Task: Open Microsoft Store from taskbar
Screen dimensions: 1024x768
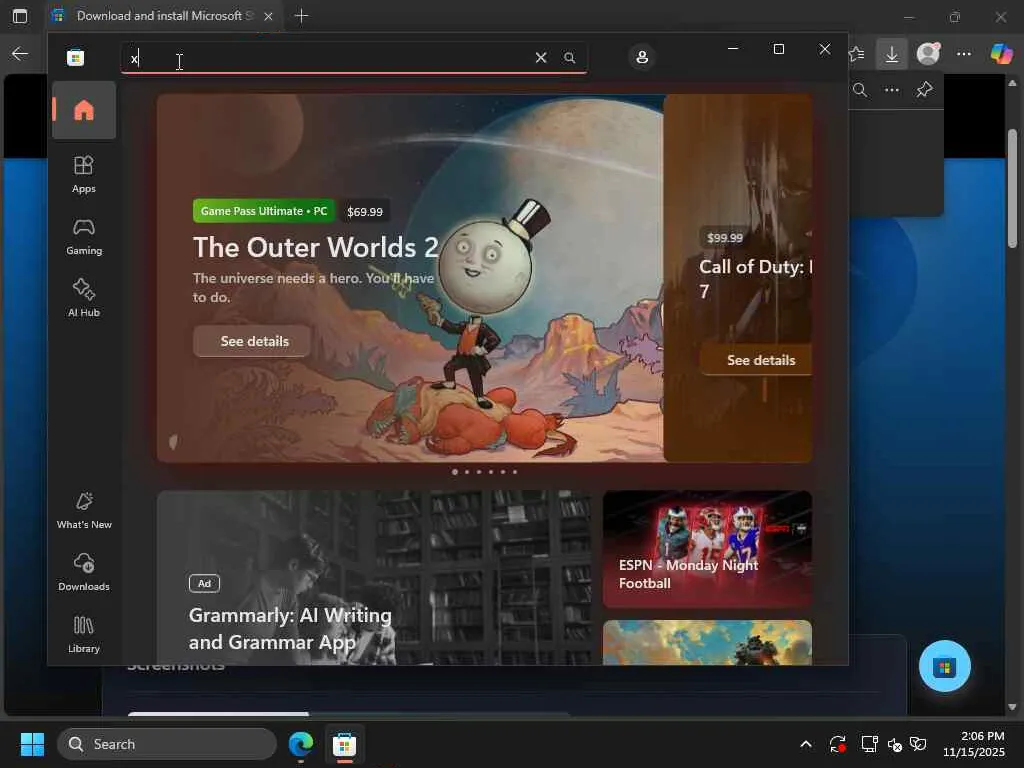Action: point(344,744)
